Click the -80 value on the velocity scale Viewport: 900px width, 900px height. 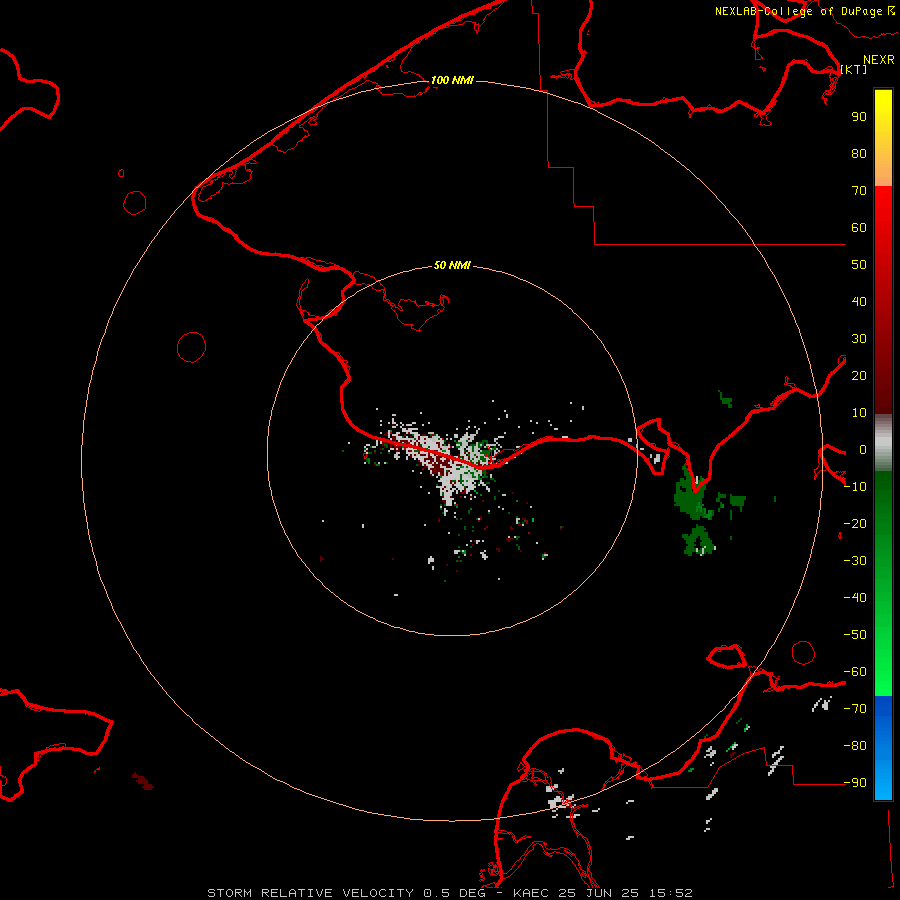tap(855, 746)
